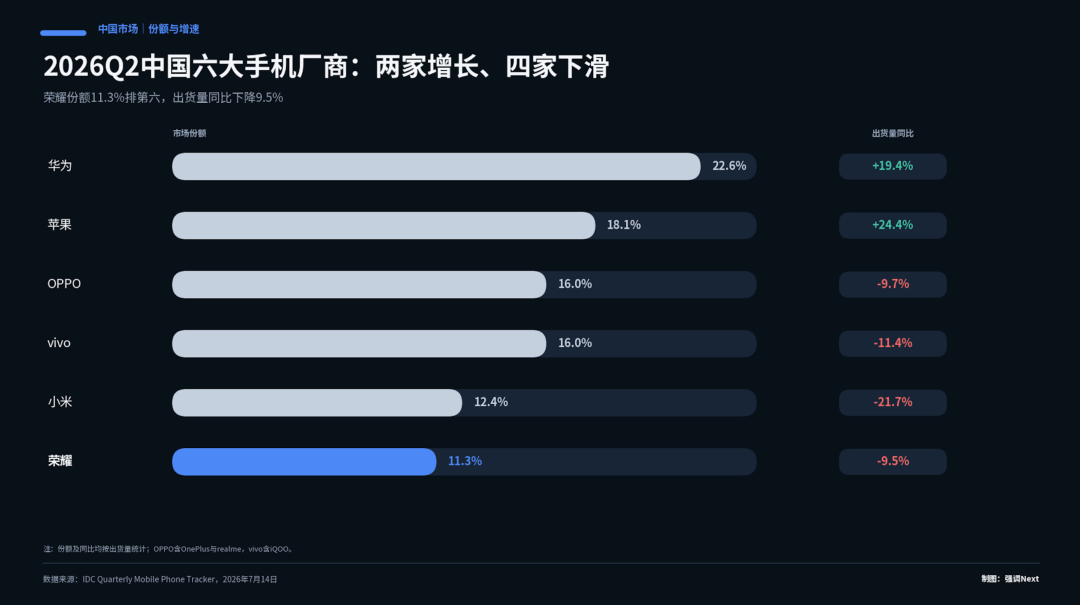Click the blue 荣耀 11.3% bar
The height and width of the screenshot is (605, 1080).
304,462
